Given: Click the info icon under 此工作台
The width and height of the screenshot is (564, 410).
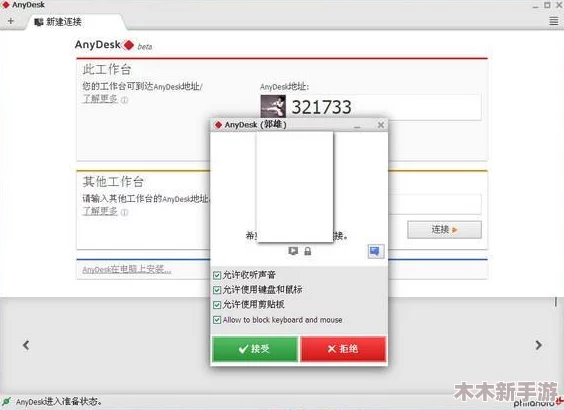Looking at the screenshot, I should 124,100.
